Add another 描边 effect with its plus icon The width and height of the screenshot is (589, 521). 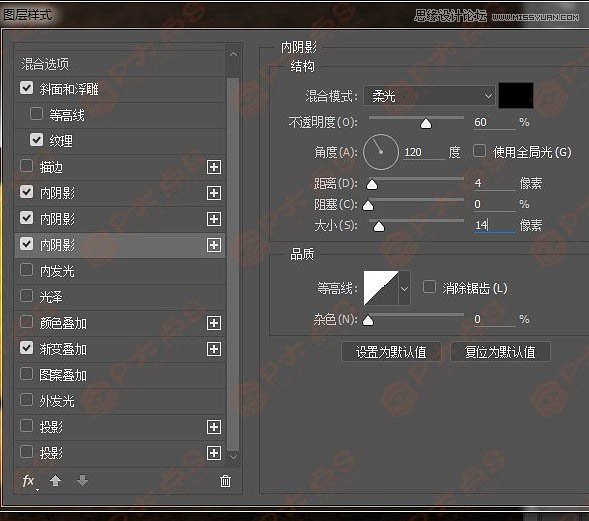(214, 167)
